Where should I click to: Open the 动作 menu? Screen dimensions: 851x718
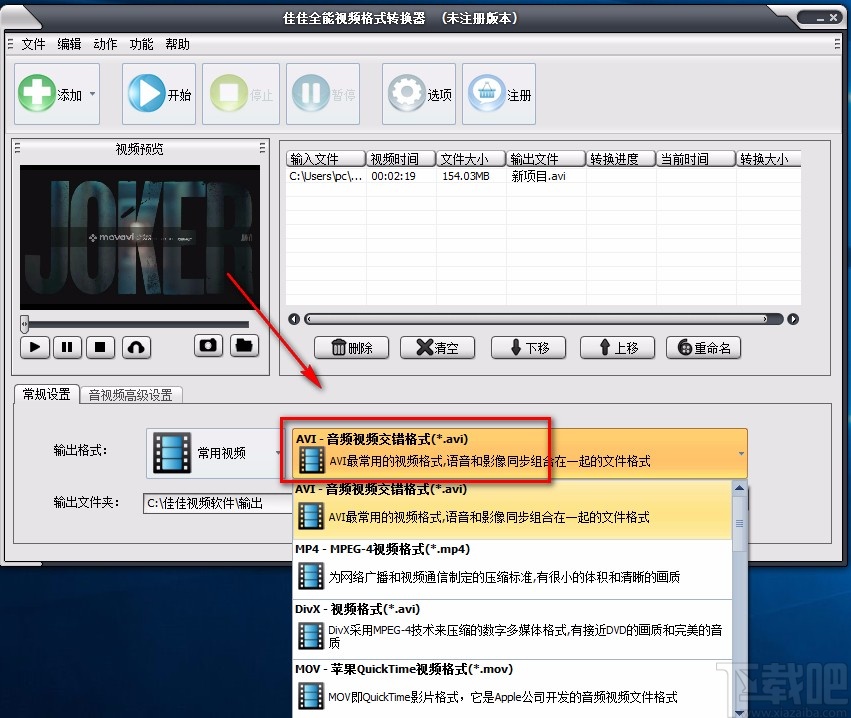(105, 44)
